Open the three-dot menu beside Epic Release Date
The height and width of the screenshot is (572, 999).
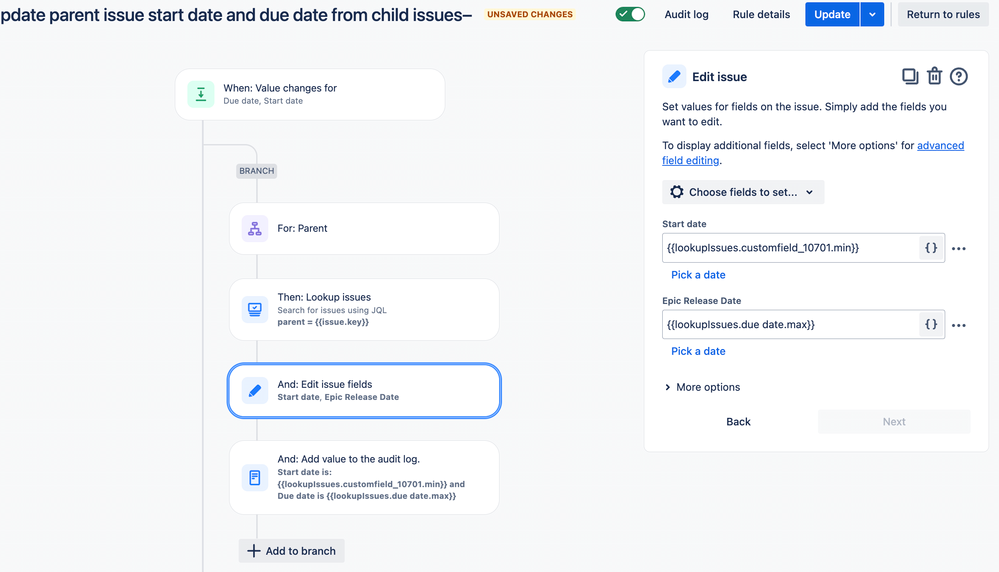click(x=958, y=325)
